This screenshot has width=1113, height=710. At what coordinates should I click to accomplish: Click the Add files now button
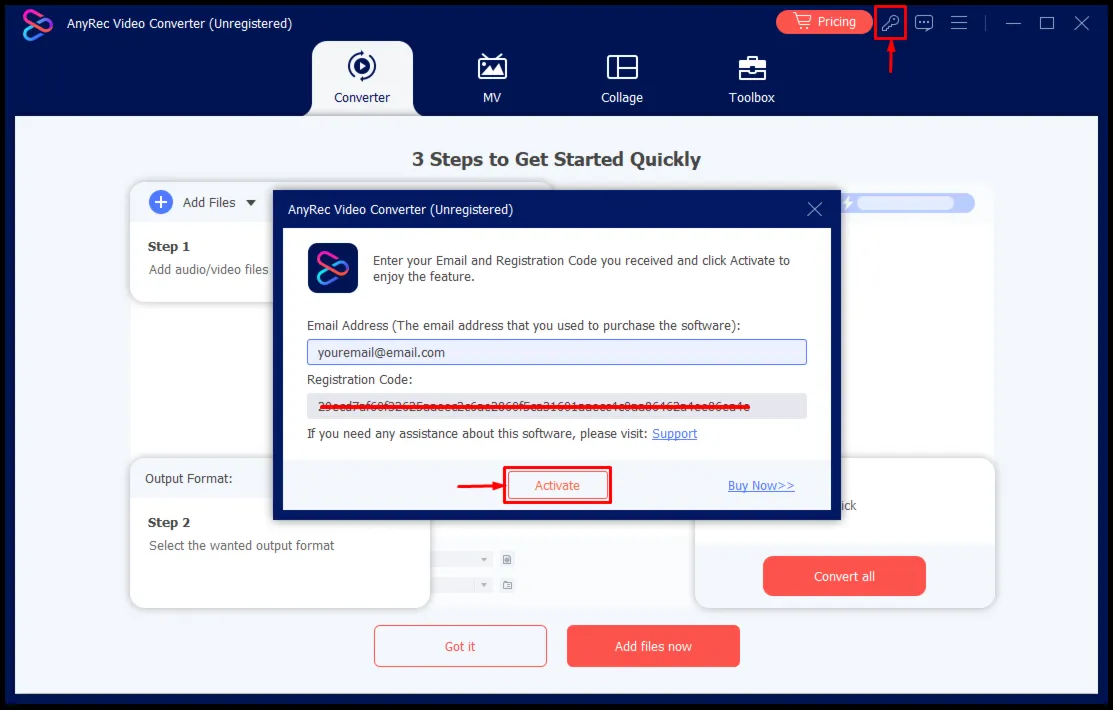[653, 646]
